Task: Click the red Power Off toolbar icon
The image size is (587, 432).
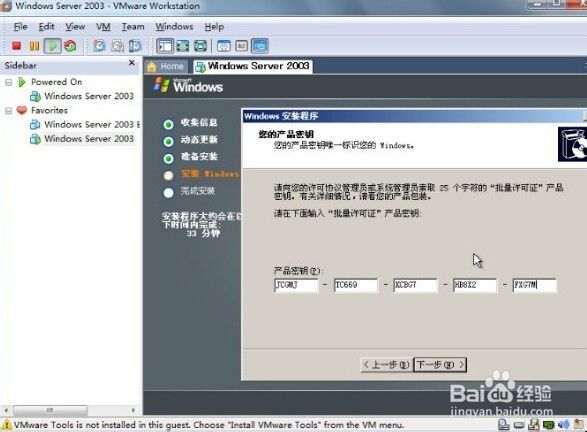Action: coord(16,46)
